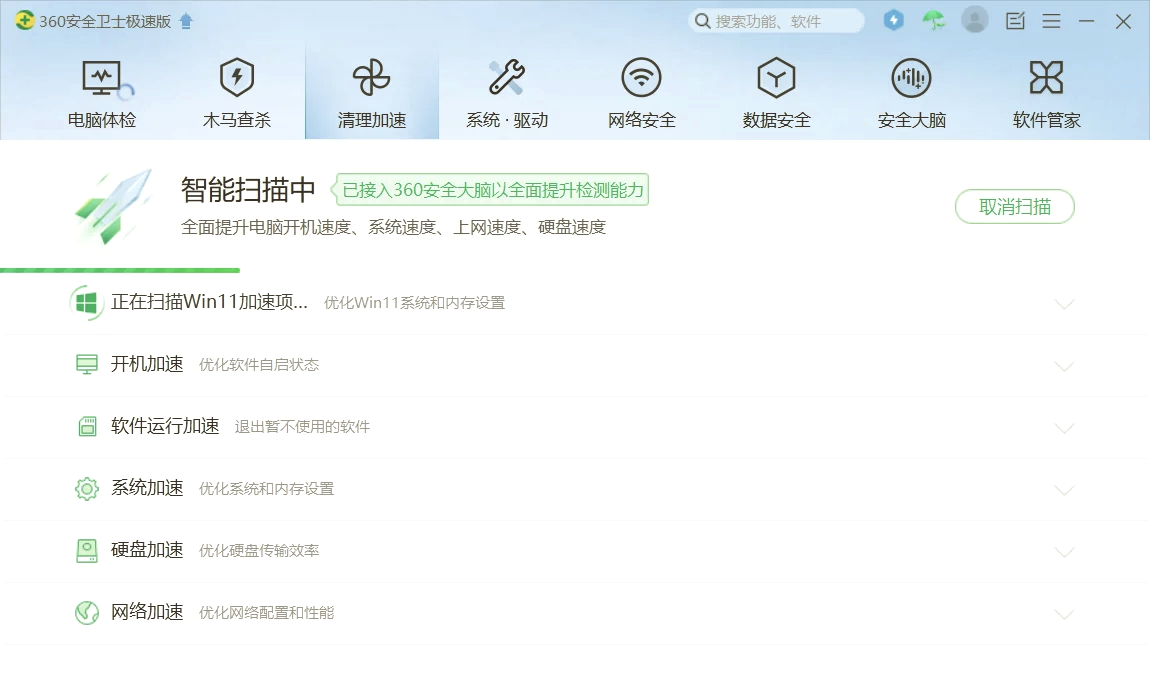Screen dimensions: 1150x695
Task: Click the green umbrella icon
Action: (934, 21)
